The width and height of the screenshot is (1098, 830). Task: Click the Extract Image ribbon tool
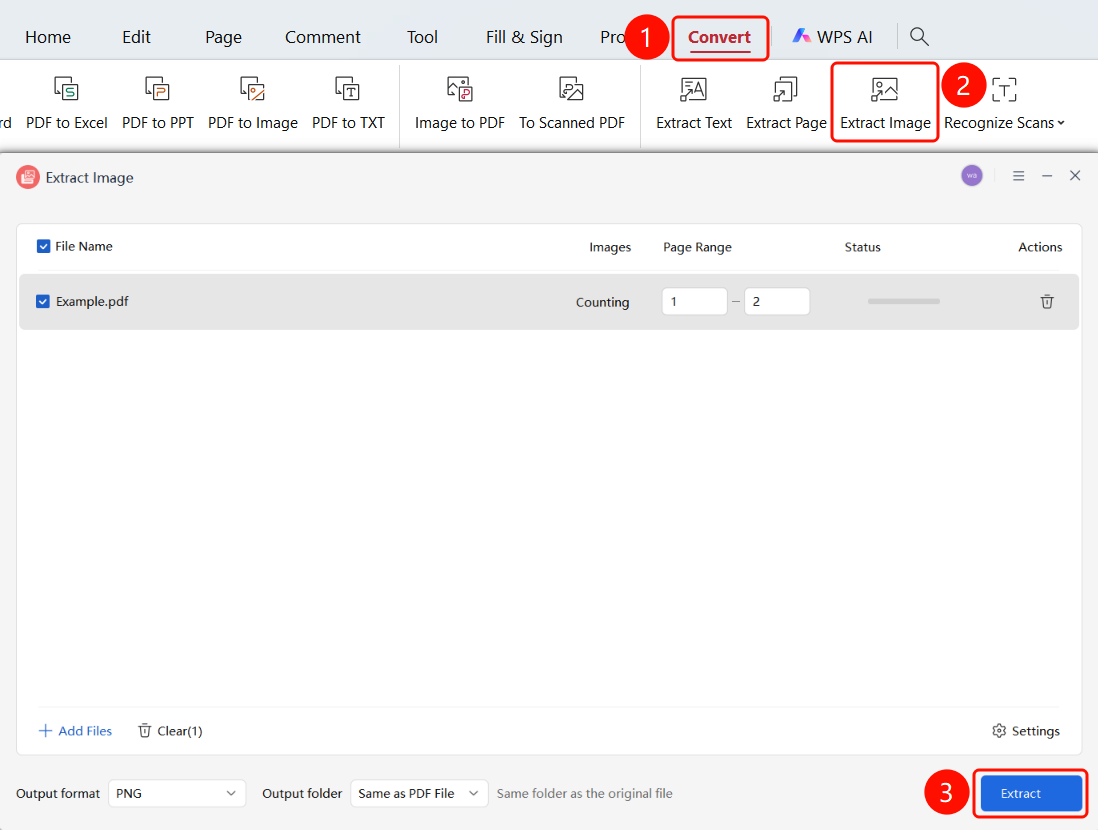[885, 104]
